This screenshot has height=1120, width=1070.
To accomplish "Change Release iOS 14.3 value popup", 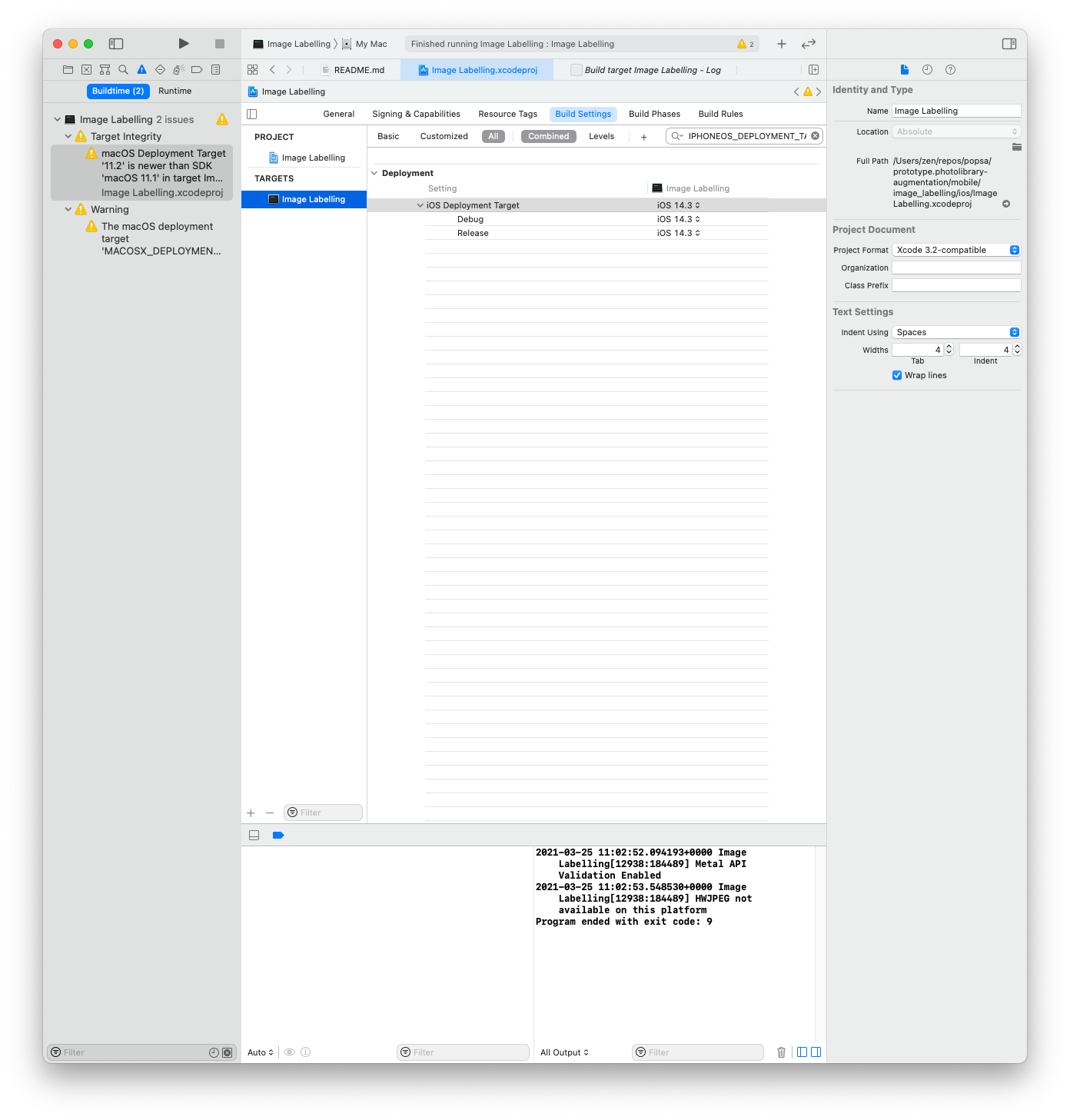I will [679, 233].
